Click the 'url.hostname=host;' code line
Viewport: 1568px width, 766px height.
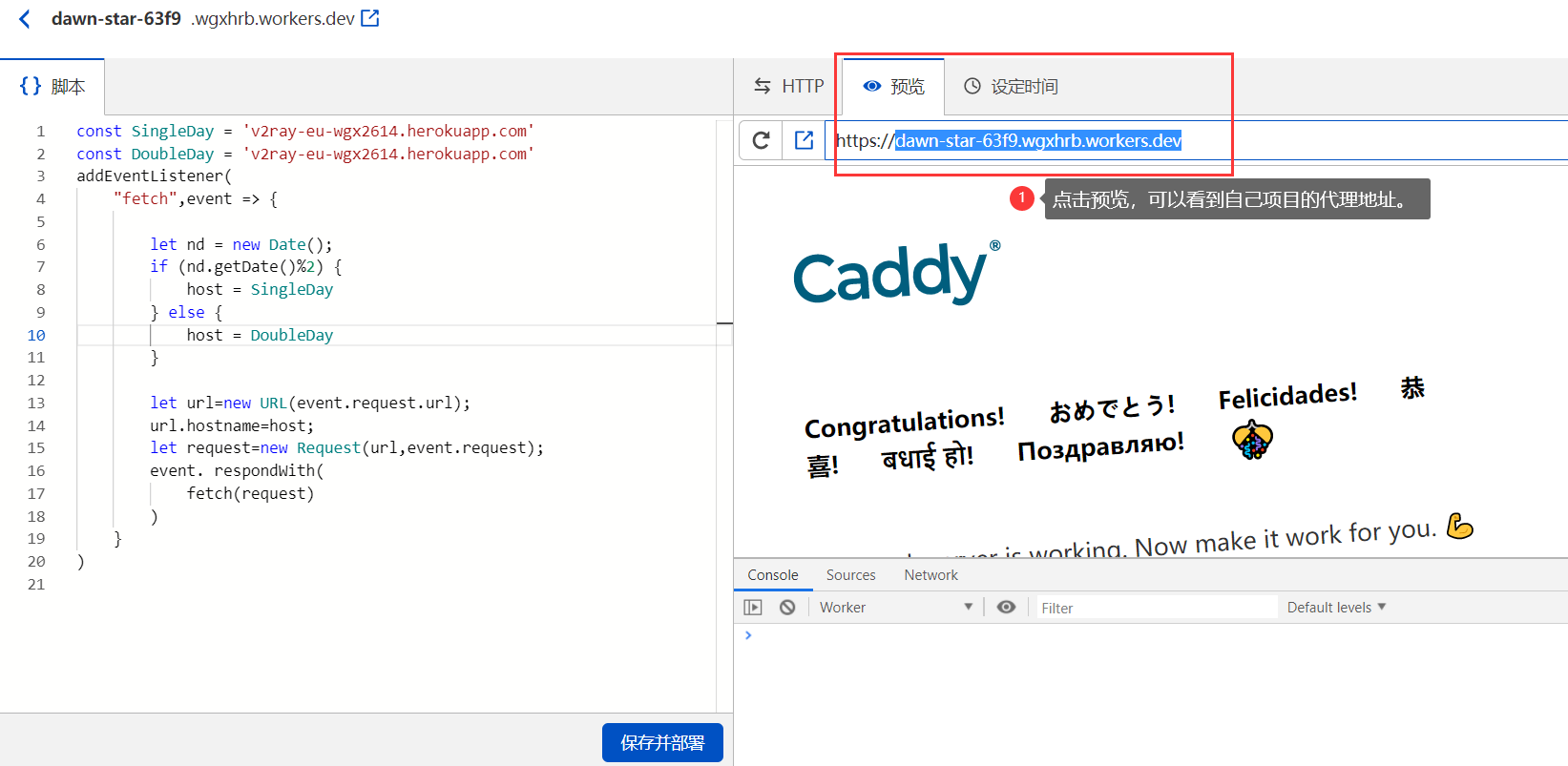click(x=232, y=425)
